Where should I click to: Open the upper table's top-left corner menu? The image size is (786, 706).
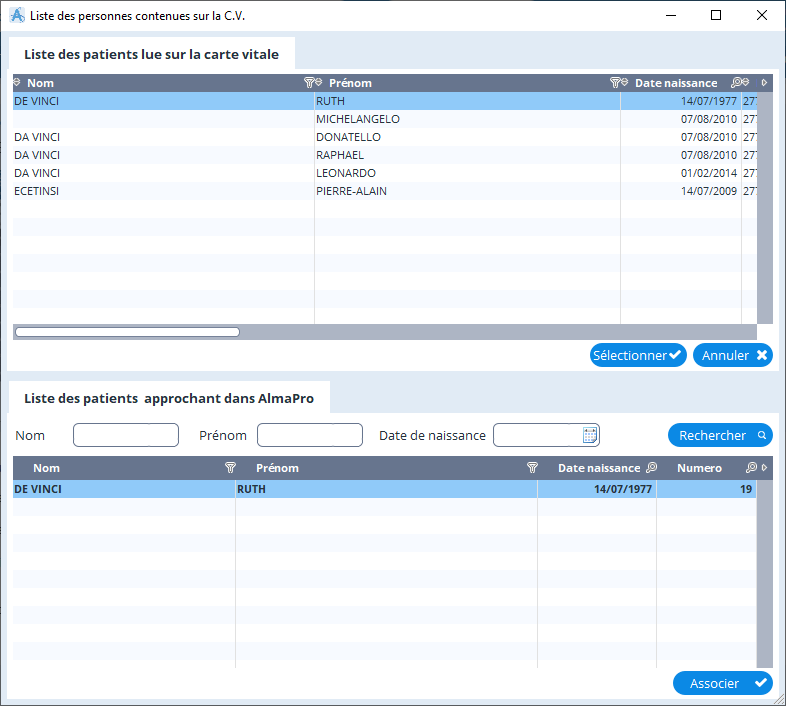click(17, 83)
